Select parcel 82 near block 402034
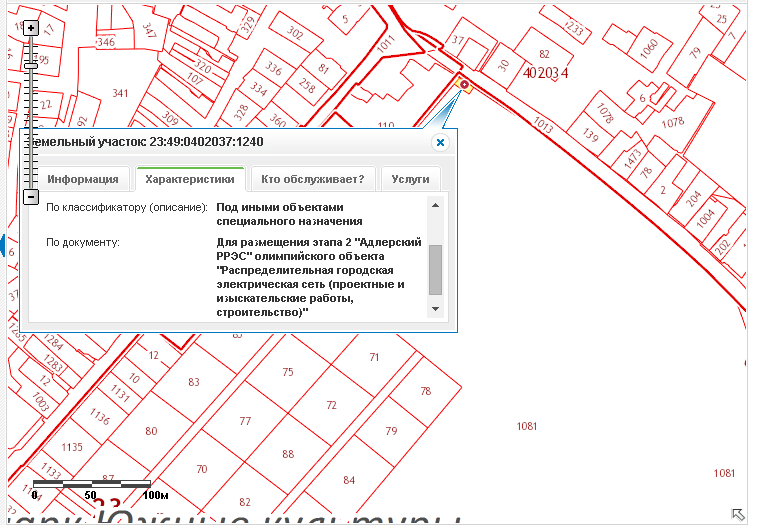Screen dimensions: 758x530 [x=544, y=54]
